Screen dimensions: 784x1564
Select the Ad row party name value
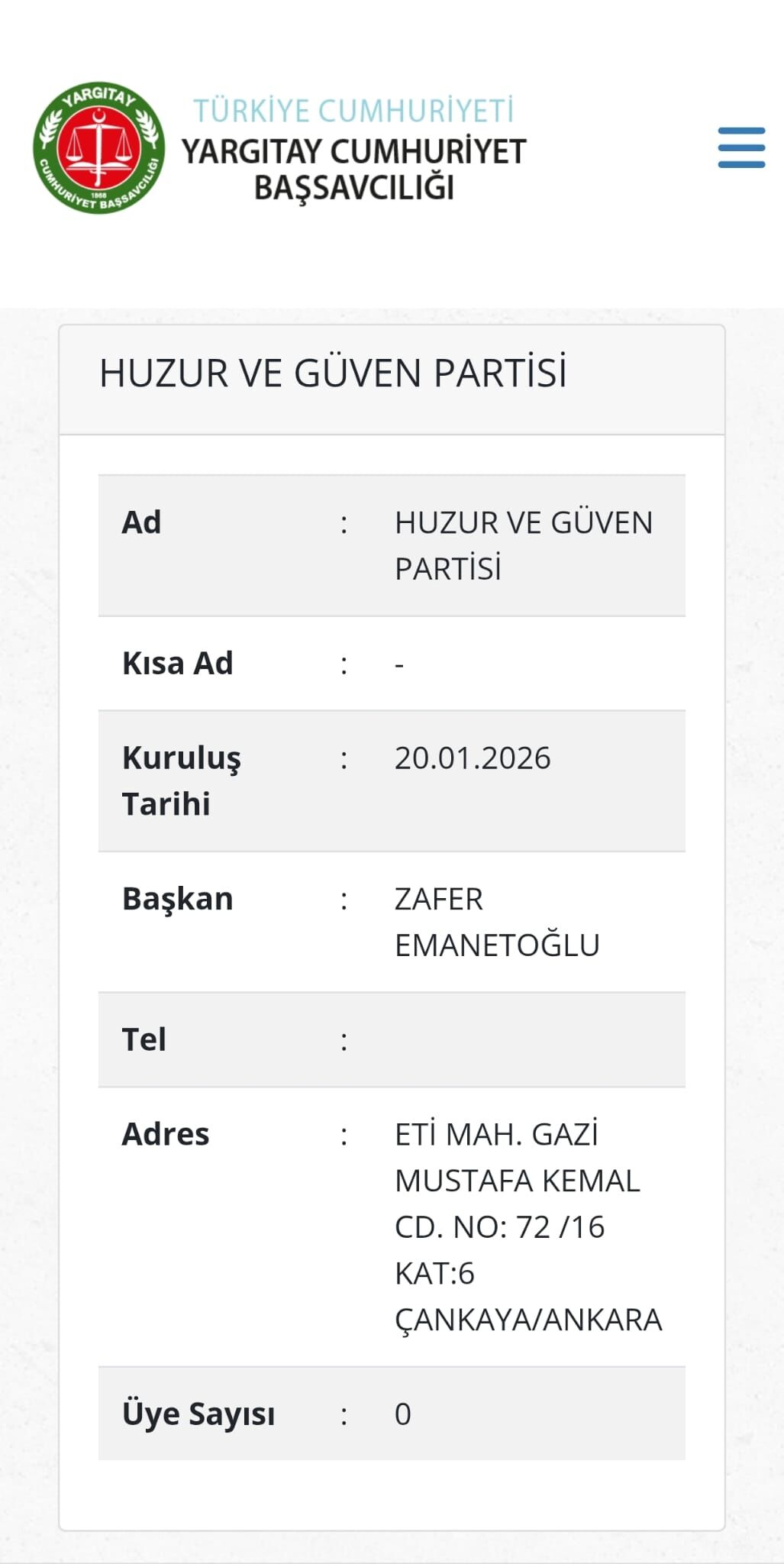point(524,545)
